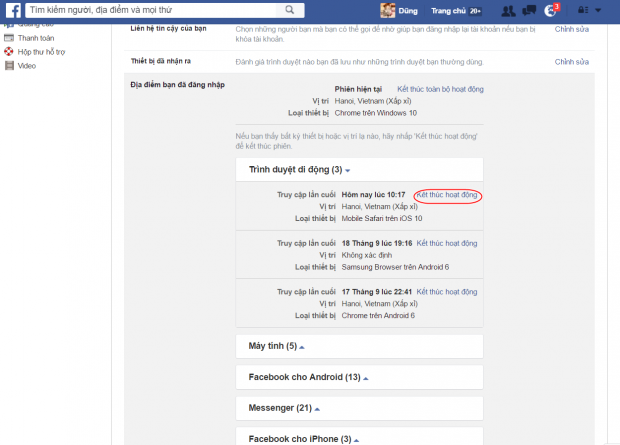Click Kết thúc toàn bộ hoạt động link
Image resolution: width=620 pixels, height=445 pixels.
[x=440, y=89]
